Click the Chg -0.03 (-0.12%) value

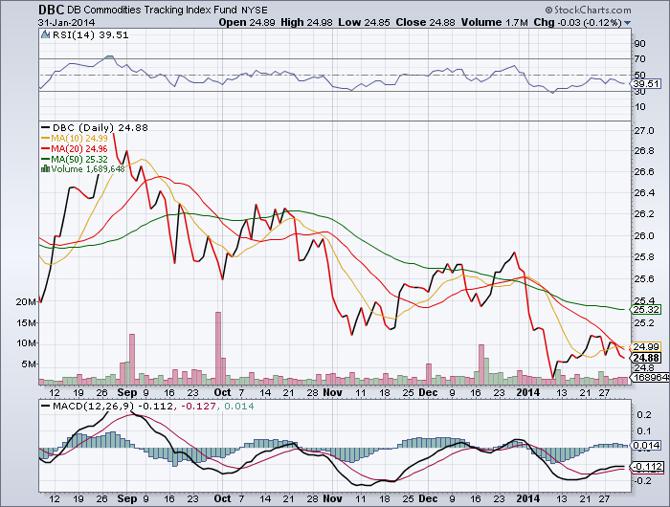tap(577, 22)
